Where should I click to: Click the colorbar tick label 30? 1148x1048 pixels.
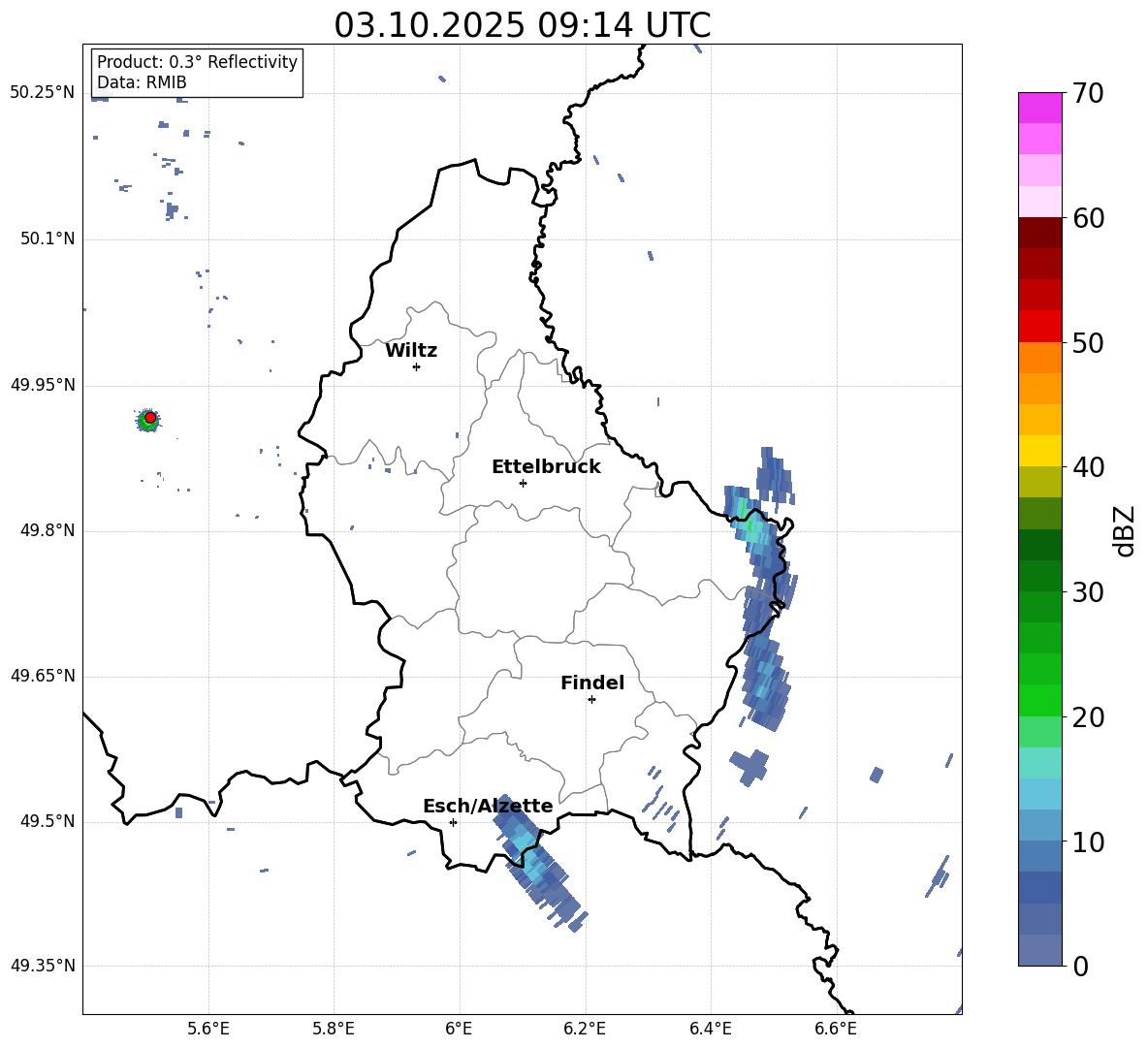coord(1088,592)
